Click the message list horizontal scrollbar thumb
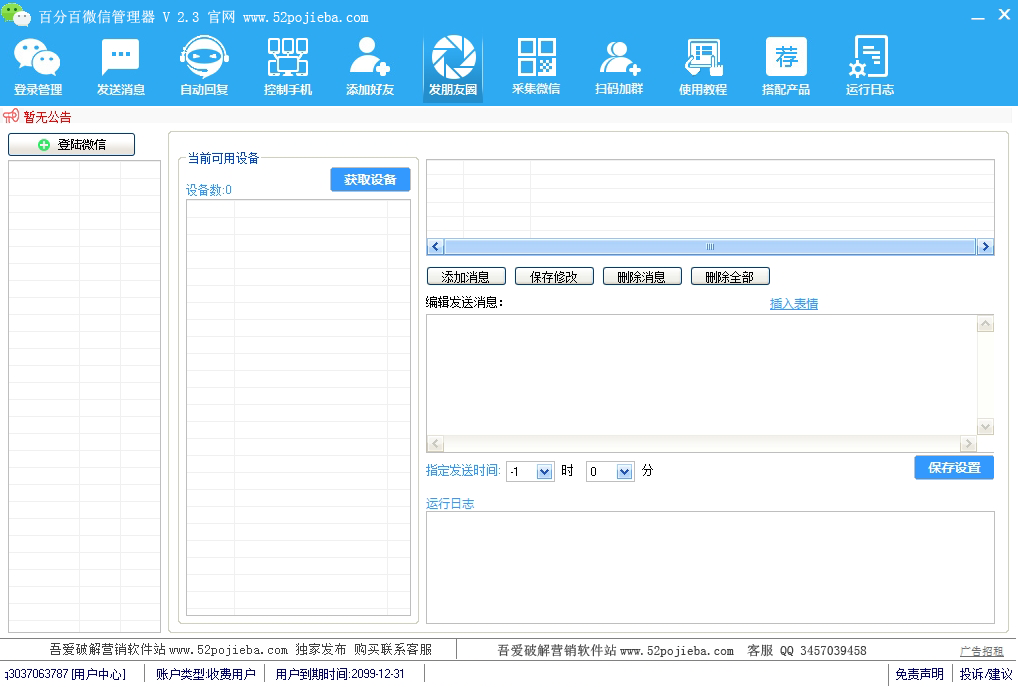The width and height of the screenshot is (1018, 687). click(710, 247)
